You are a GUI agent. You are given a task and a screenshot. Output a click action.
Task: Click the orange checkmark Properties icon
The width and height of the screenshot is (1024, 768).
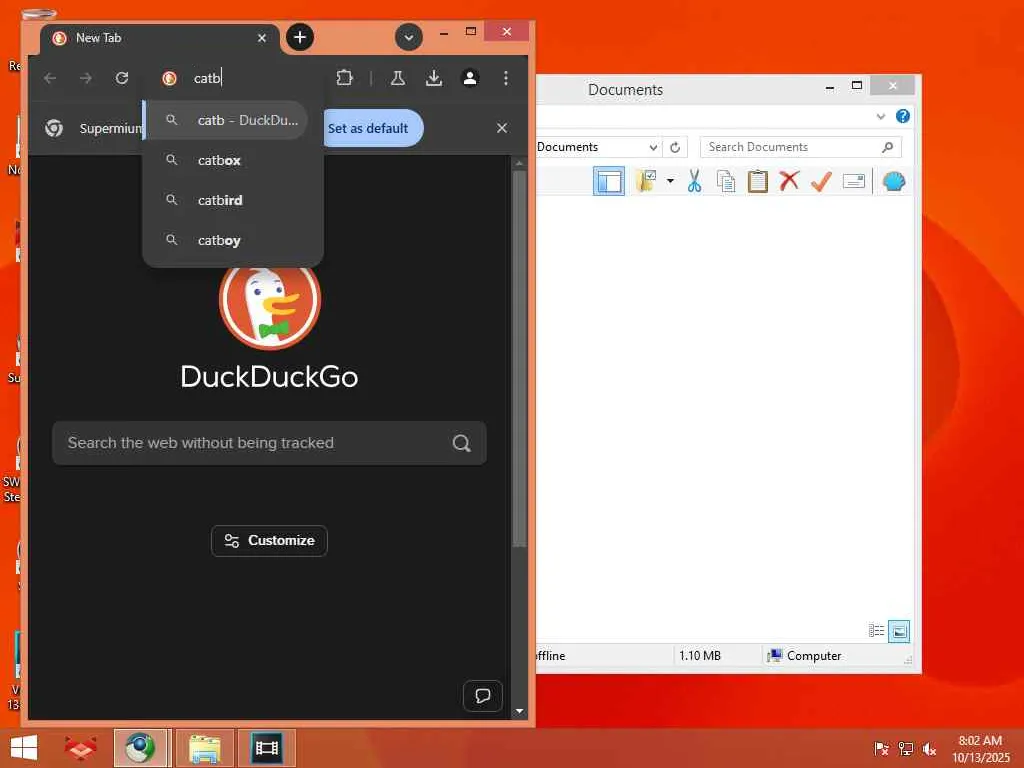point(821,181)
